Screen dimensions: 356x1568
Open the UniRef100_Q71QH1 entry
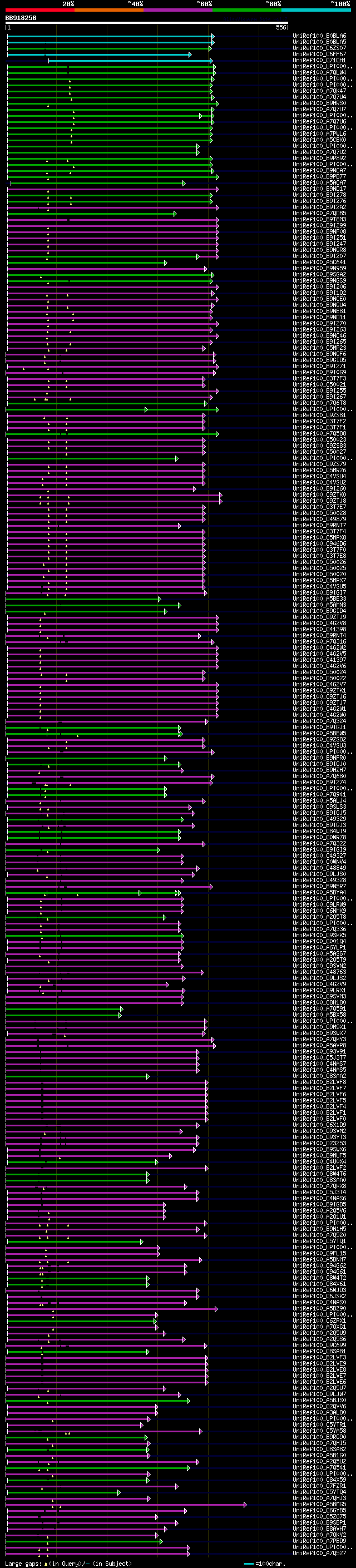click(319, 60)
